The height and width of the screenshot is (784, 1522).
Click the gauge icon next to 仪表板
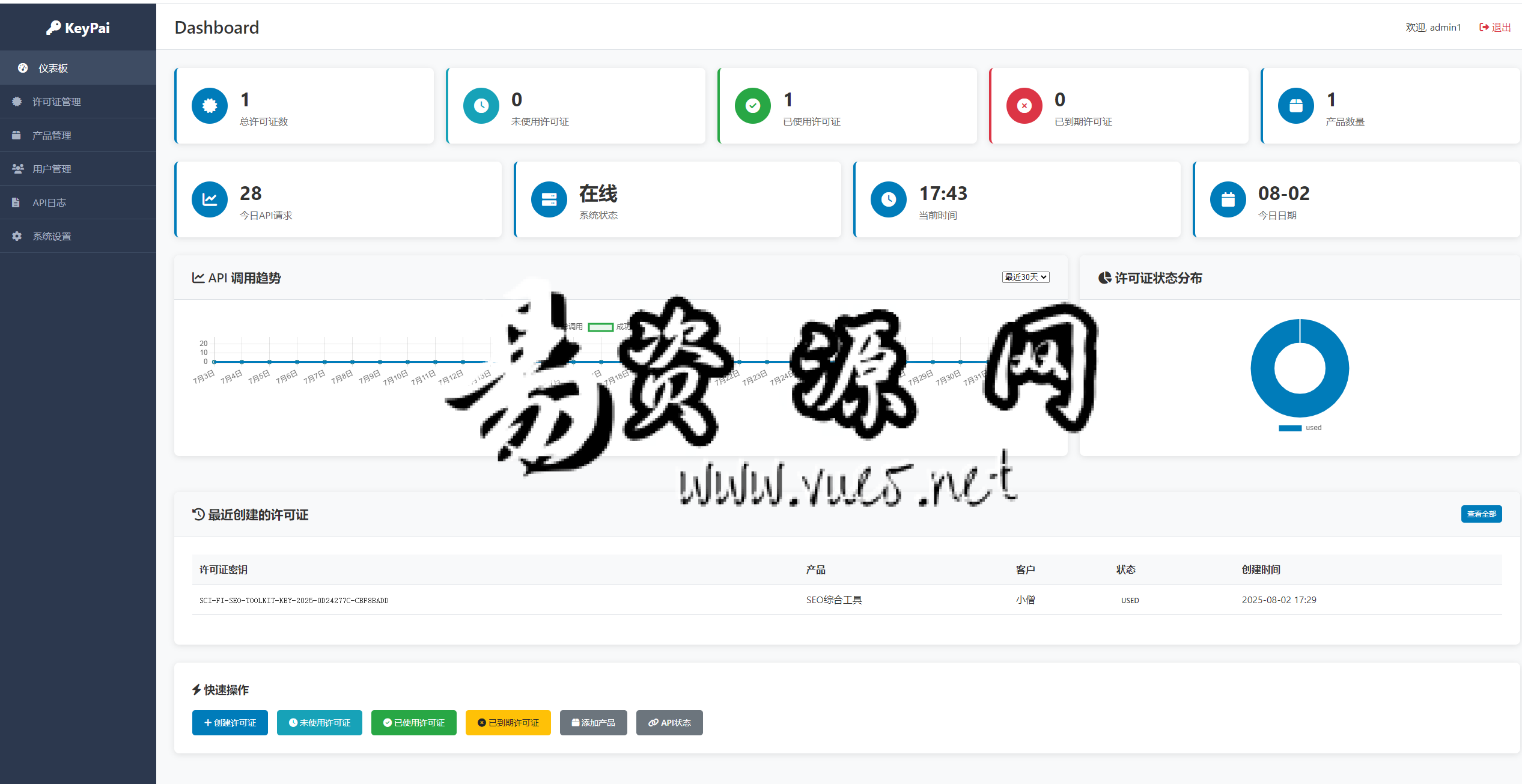(23, 68)
